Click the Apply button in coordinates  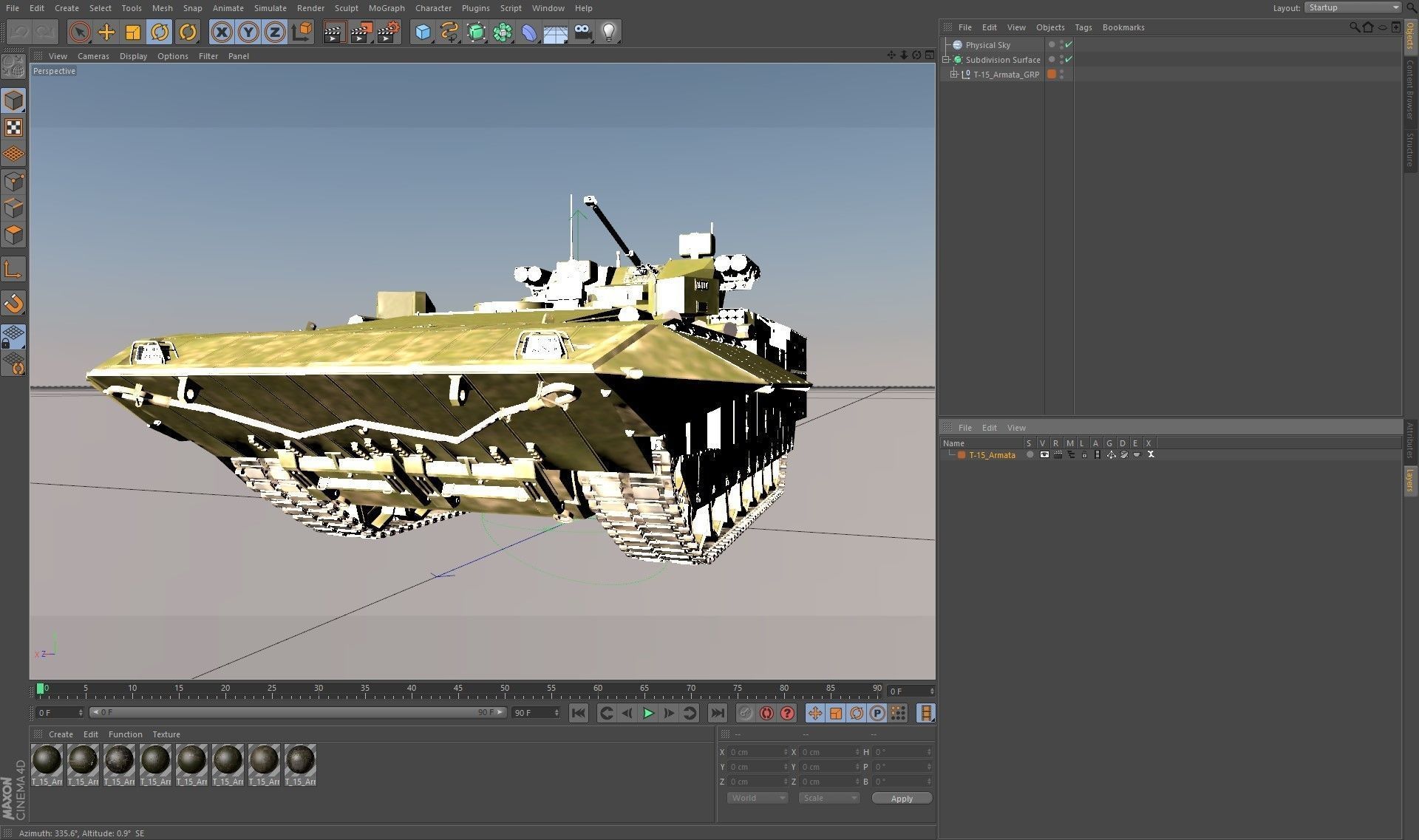(902, 799)
